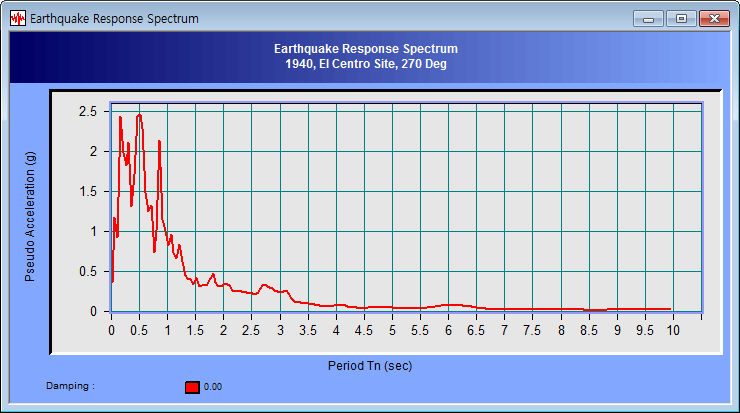The width and height of the screenshot is (740, 413).
Task: Maximize the Earthquake Response Spectrum window
Action: click(681, 18)
